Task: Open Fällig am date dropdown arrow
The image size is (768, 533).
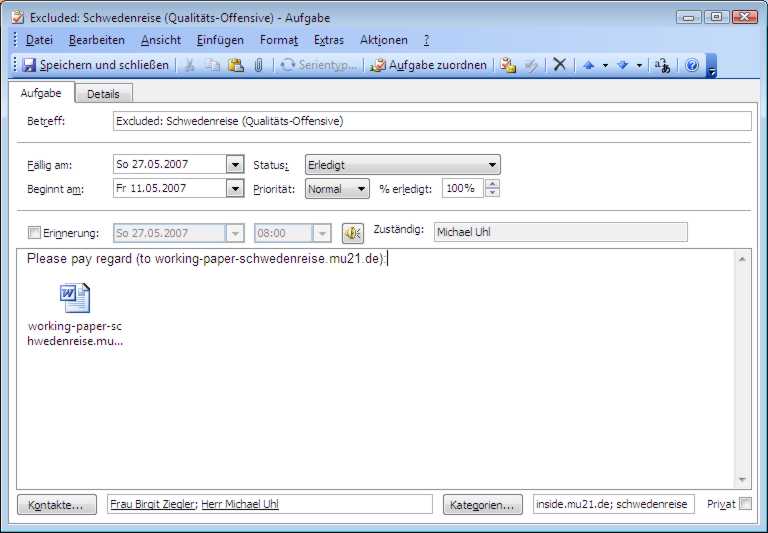Action: pyautogui.click(x=235, y=165)
